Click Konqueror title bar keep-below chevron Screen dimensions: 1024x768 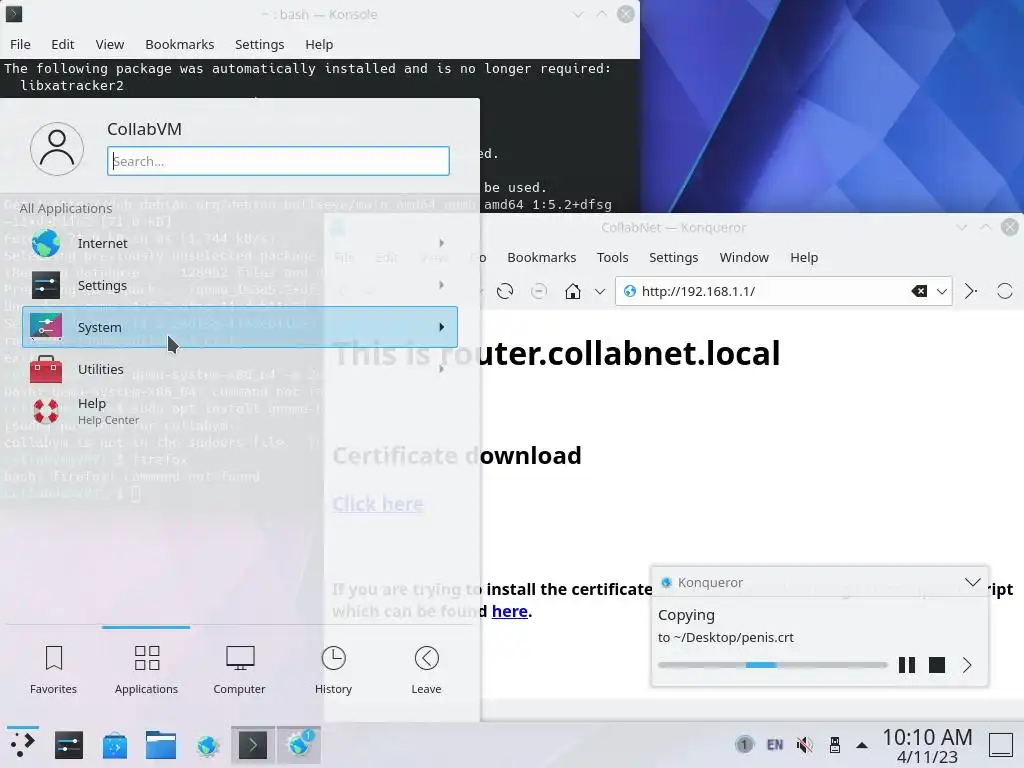pos(961,227)
